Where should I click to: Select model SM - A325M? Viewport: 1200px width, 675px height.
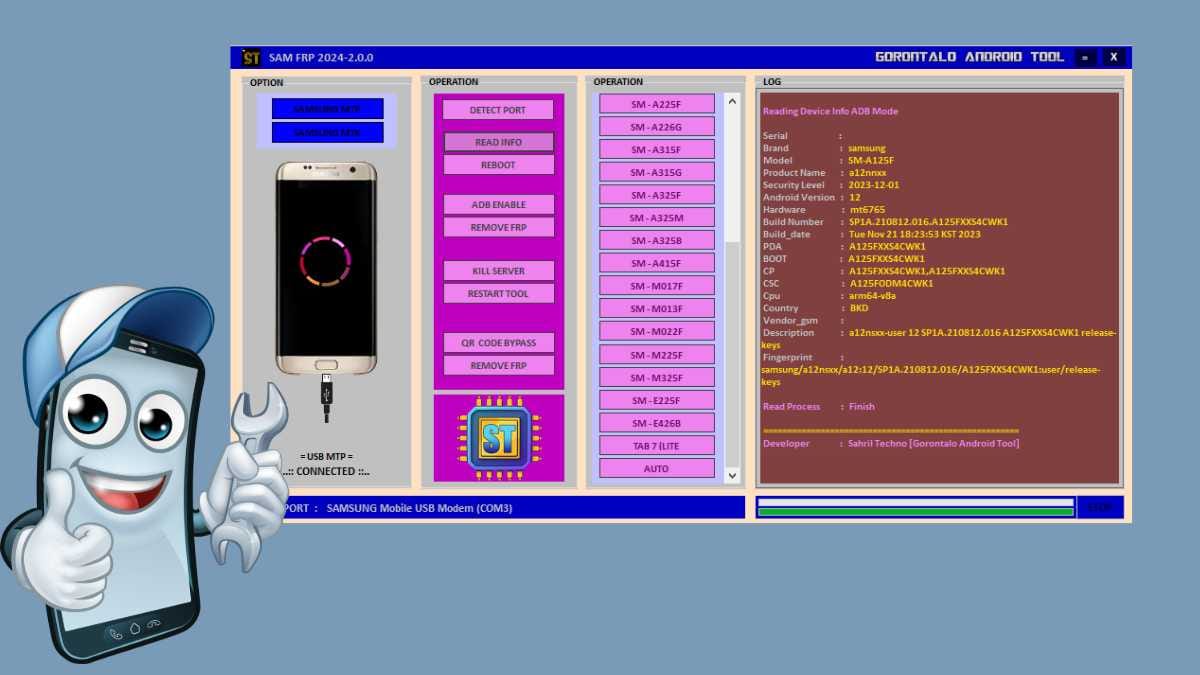[656, 218]
